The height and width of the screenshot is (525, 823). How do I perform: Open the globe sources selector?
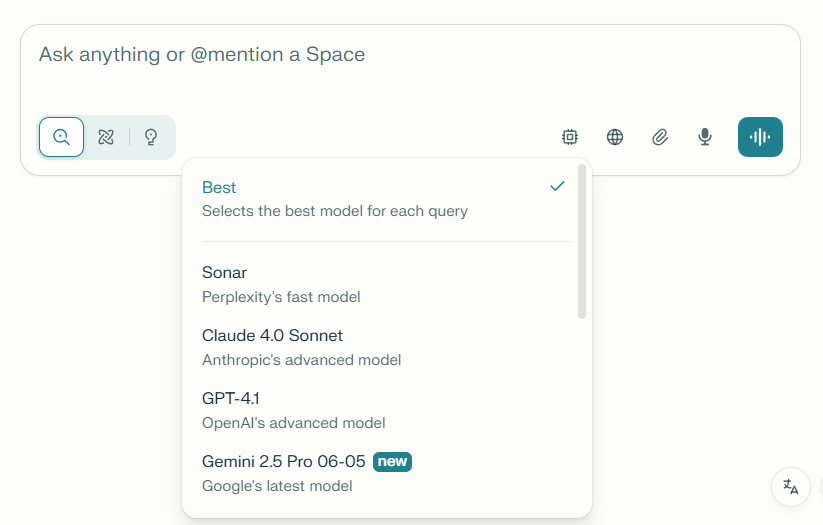click(615, 137)
